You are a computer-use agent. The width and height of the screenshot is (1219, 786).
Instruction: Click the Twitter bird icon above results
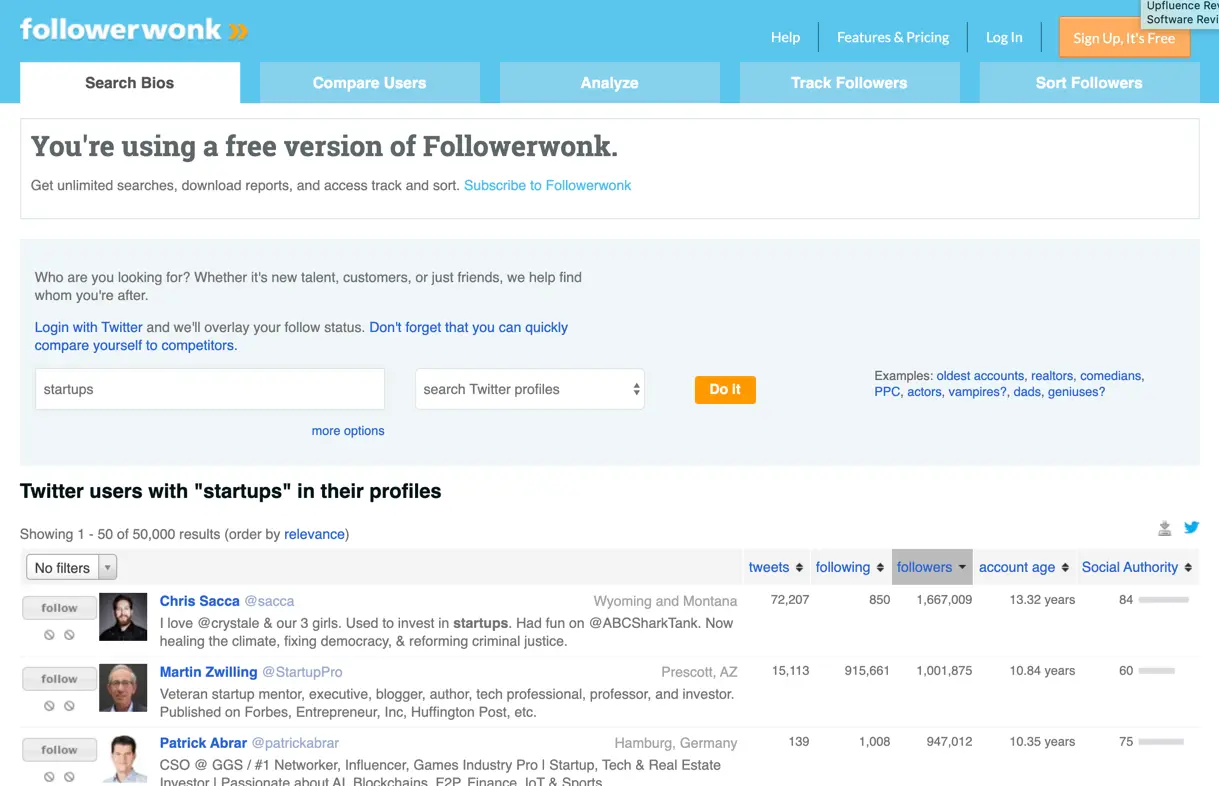1191,527
